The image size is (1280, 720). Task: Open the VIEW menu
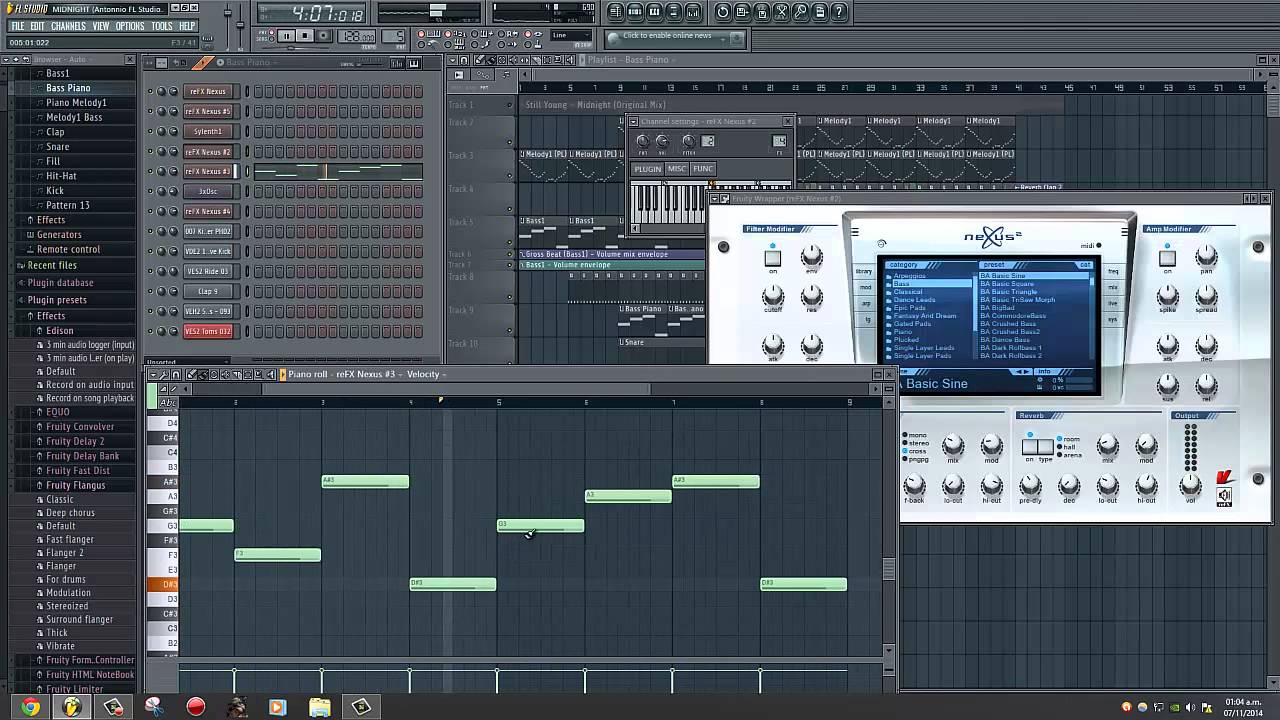click(x=101, y=26)
